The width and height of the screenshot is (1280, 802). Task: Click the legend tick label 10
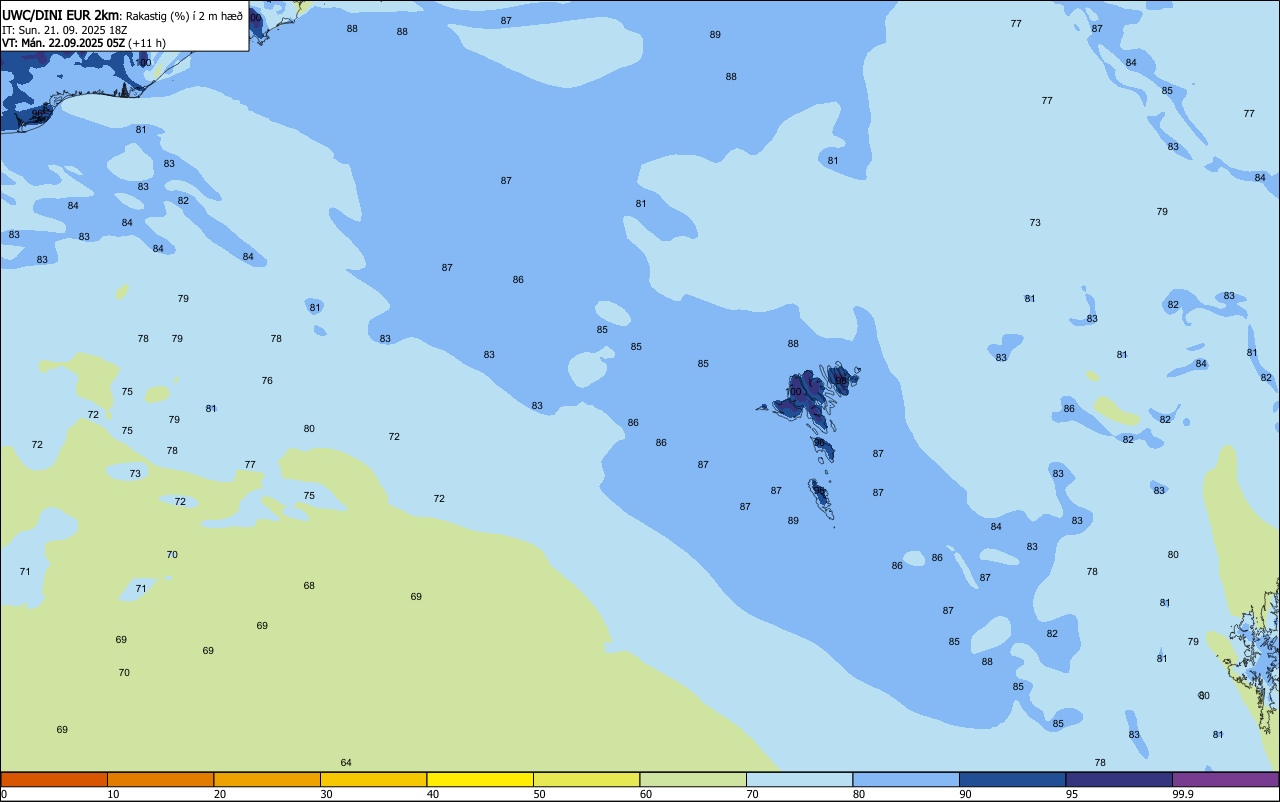[x=114, y=794]
